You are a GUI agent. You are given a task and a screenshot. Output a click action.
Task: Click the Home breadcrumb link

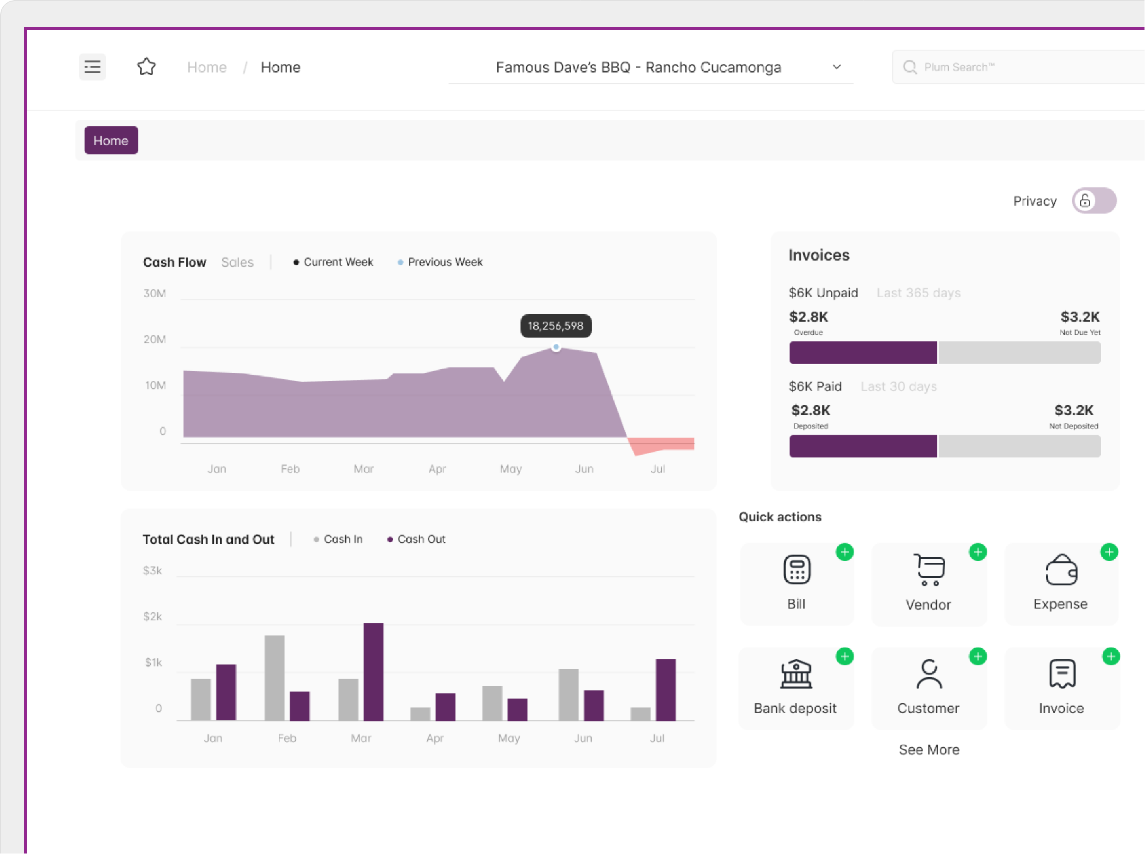click(206, 67)
